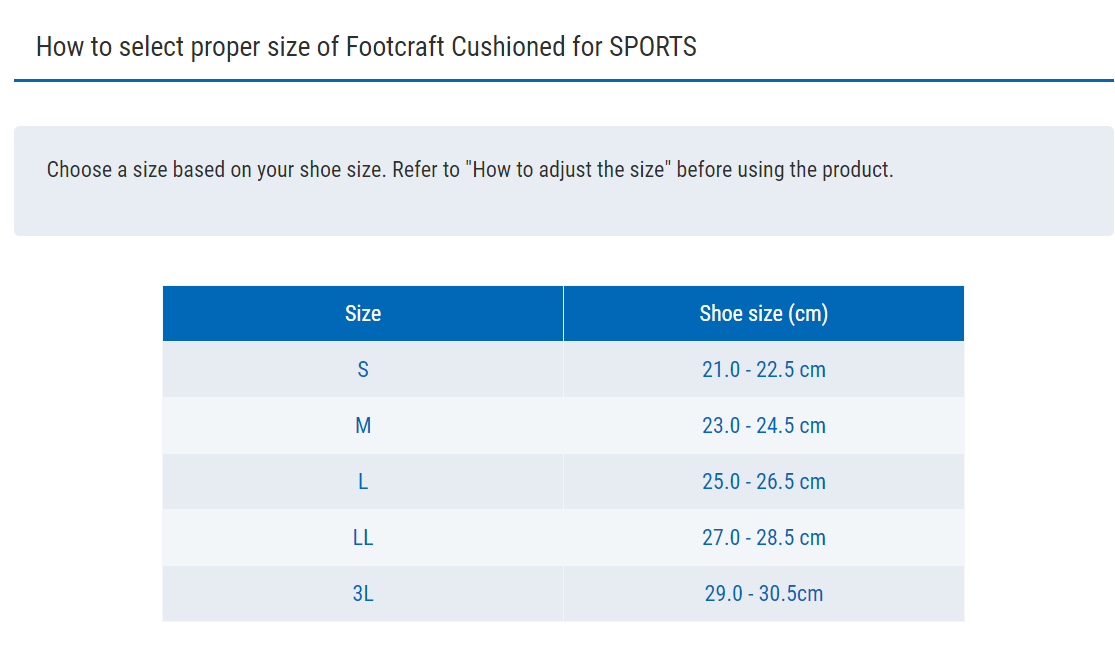Select the LL size cell
This screenshot has width=1115, height=656.
point(363,538)
